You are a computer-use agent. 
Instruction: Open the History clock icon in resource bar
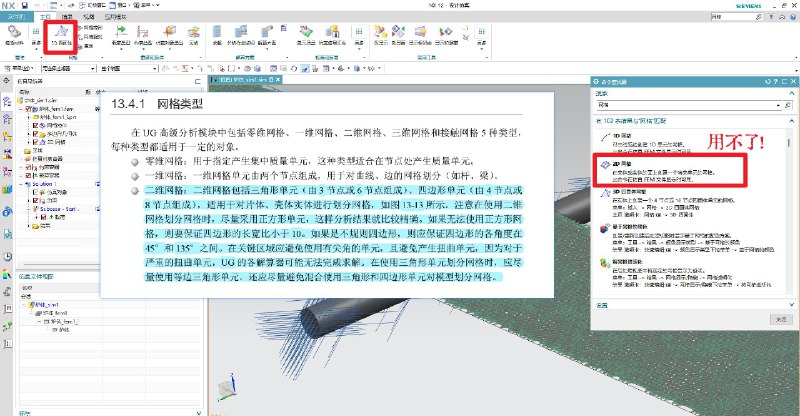click(x=7, y=256)
